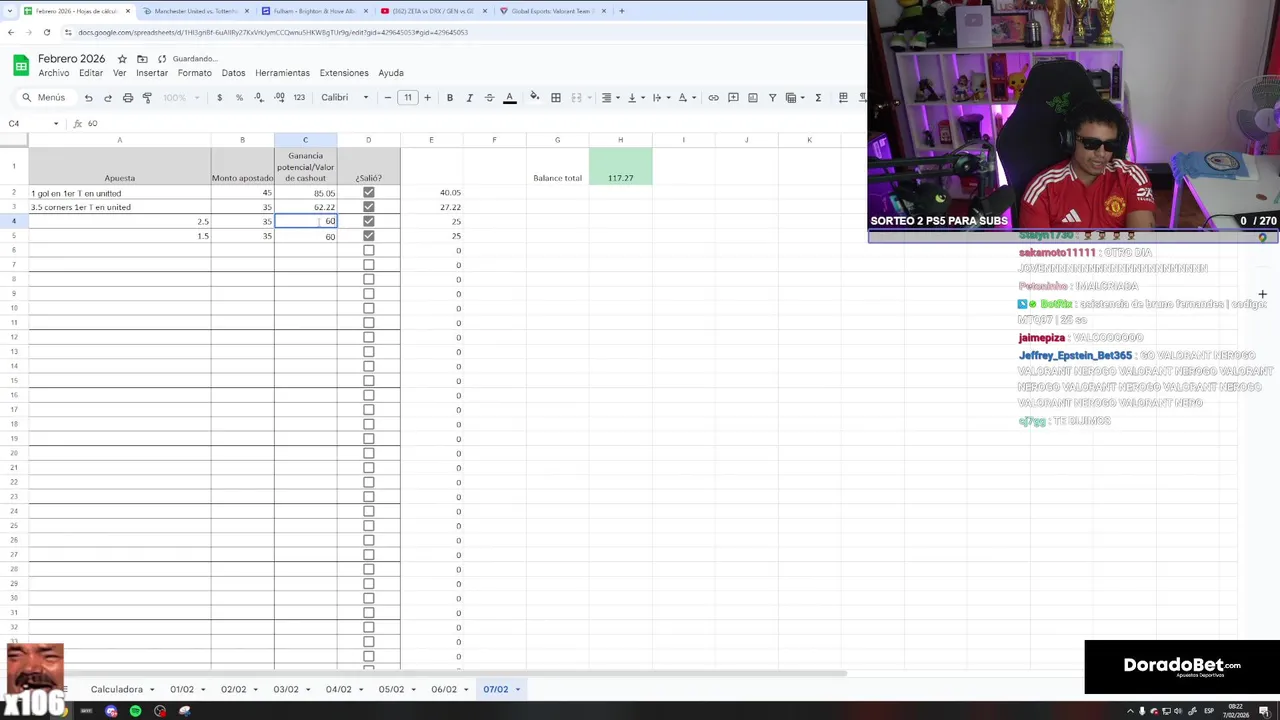Open the Calibri font dropdown

click(344, 97)
